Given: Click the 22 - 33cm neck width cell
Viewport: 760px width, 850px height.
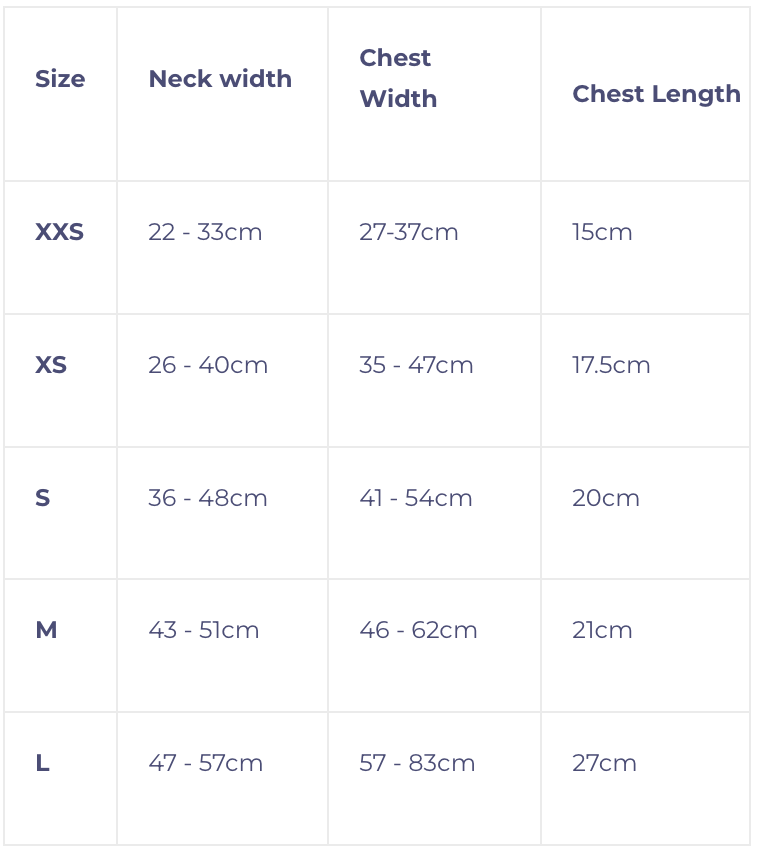Looking at the screenshot, I should [x=205, y=232].
